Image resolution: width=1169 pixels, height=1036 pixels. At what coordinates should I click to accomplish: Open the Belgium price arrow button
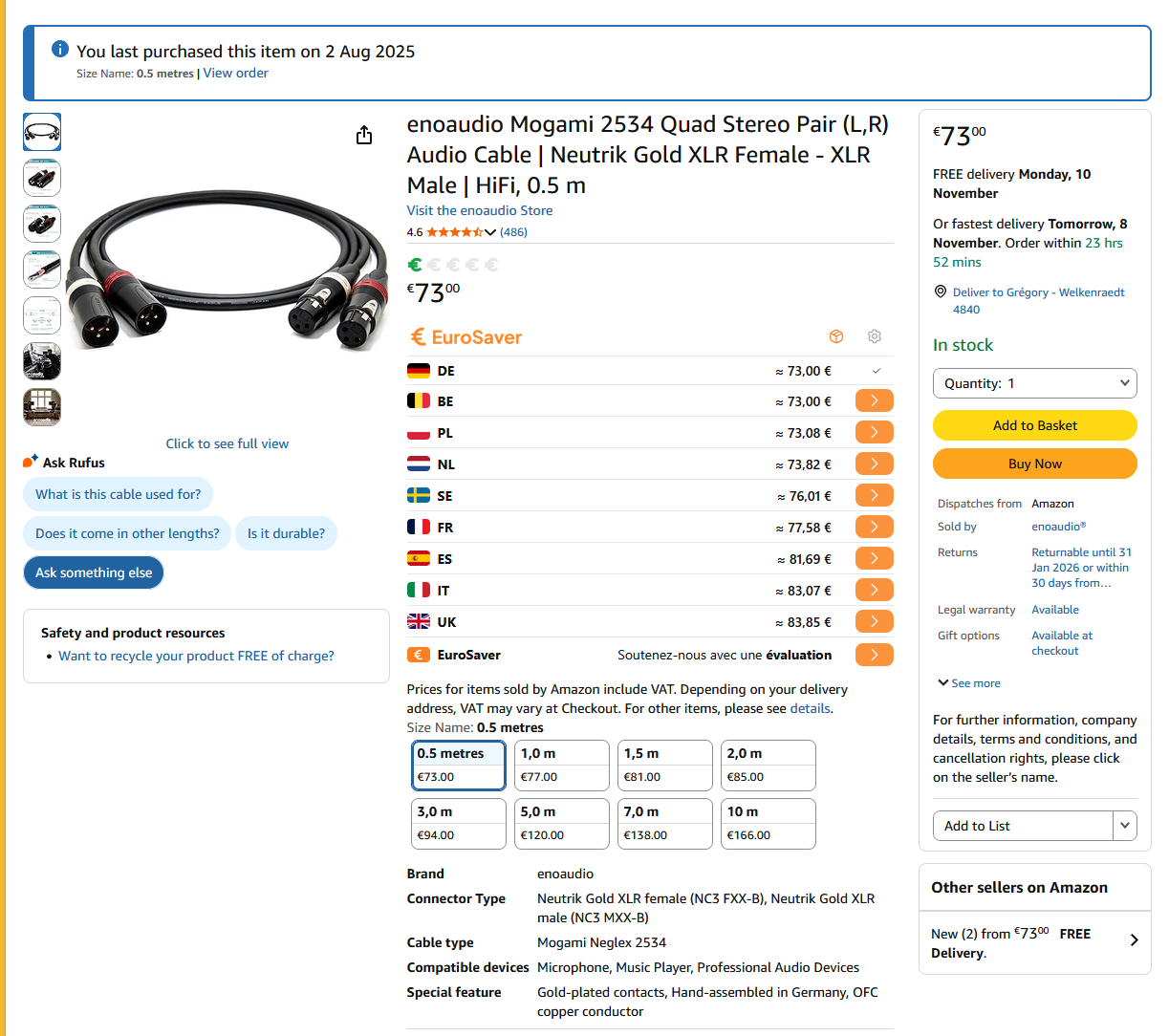point(874,401)
